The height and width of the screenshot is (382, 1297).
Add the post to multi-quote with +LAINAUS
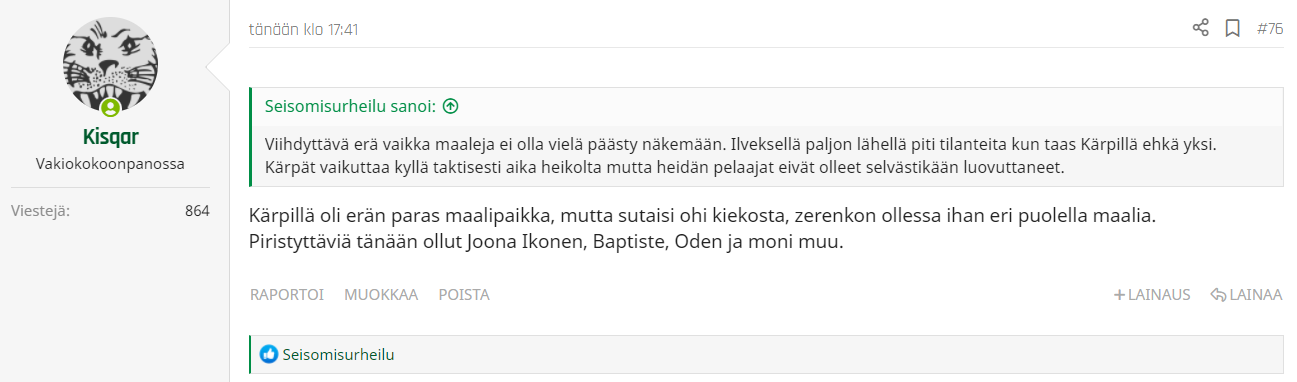coord(1152,295)
